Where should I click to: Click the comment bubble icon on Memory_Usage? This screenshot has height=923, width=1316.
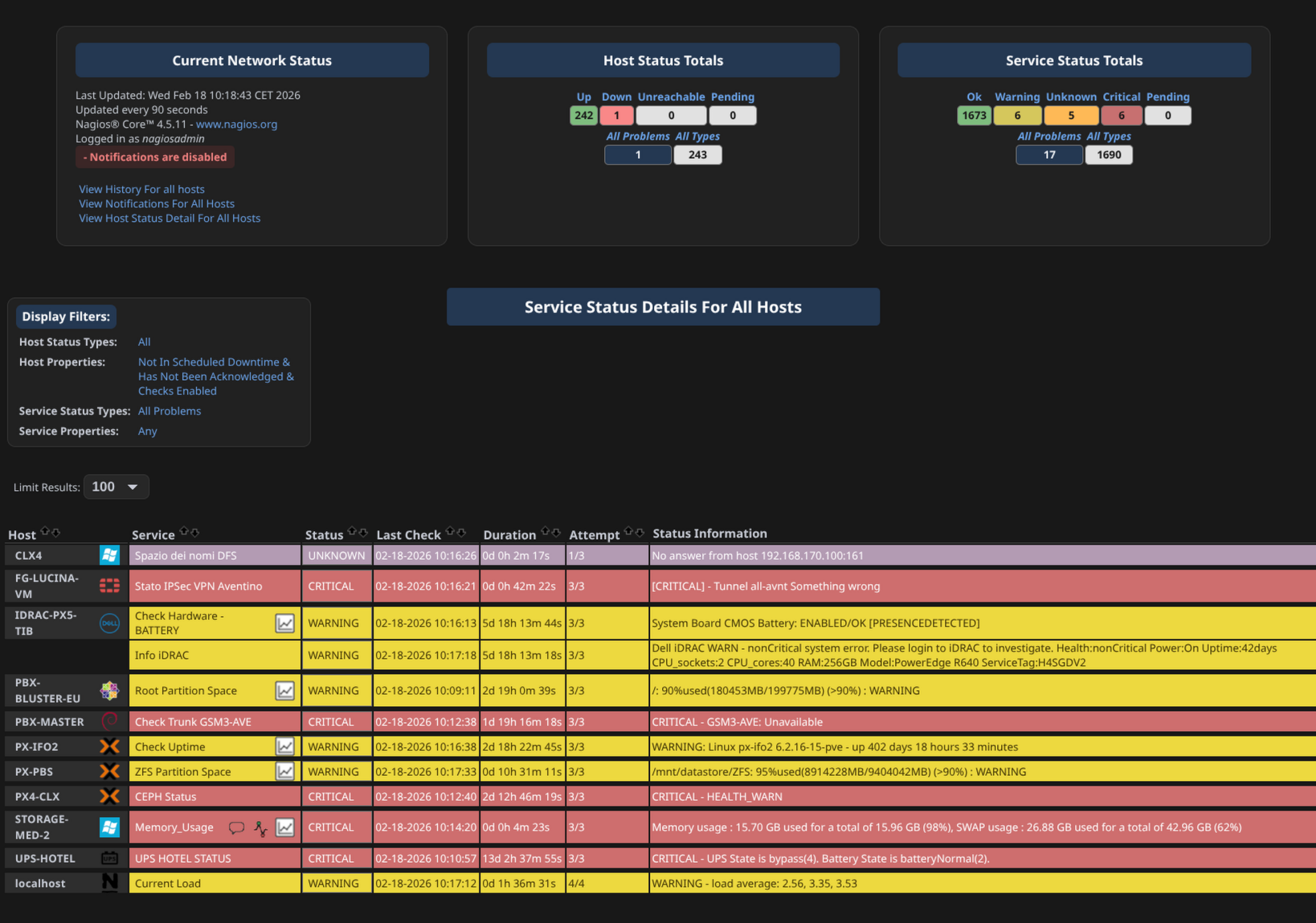click(236, 827)
